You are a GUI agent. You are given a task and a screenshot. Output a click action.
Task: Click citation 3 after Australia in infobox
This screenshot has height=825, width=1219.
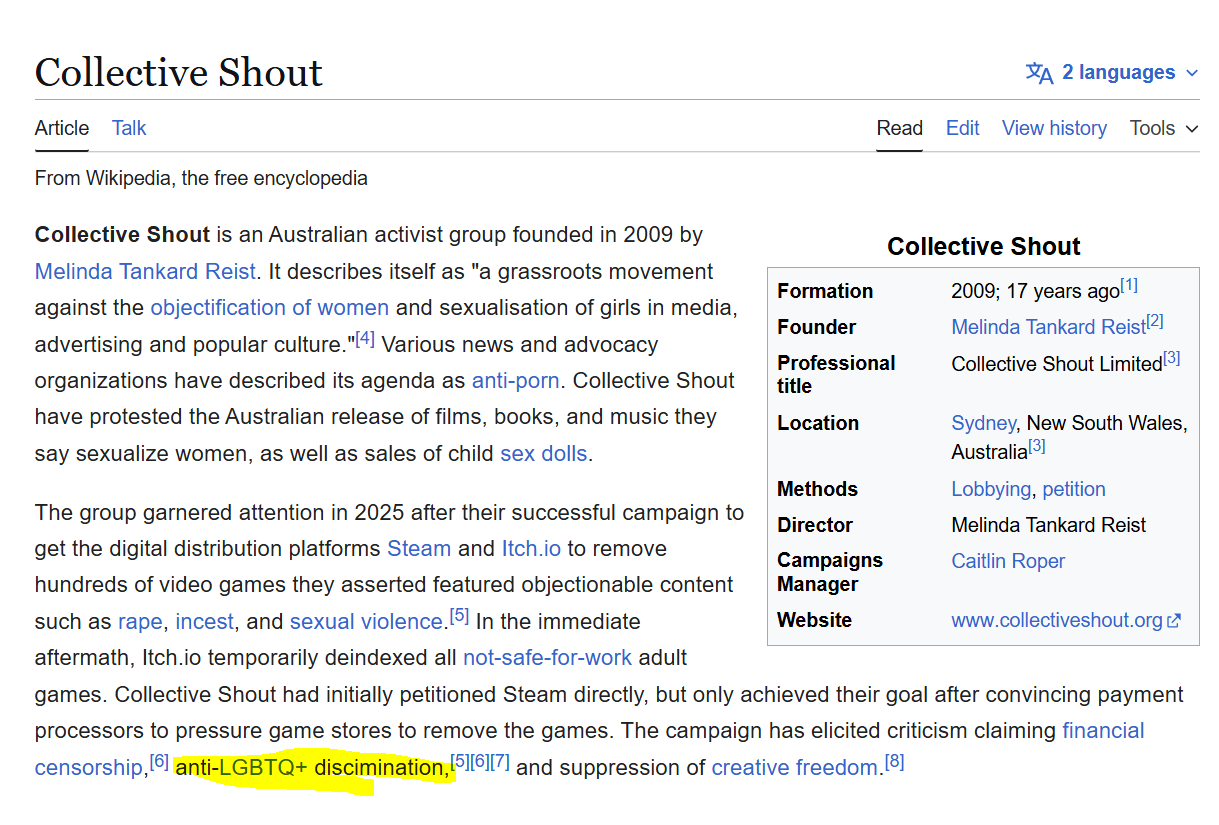click(x=1037, y=446)
